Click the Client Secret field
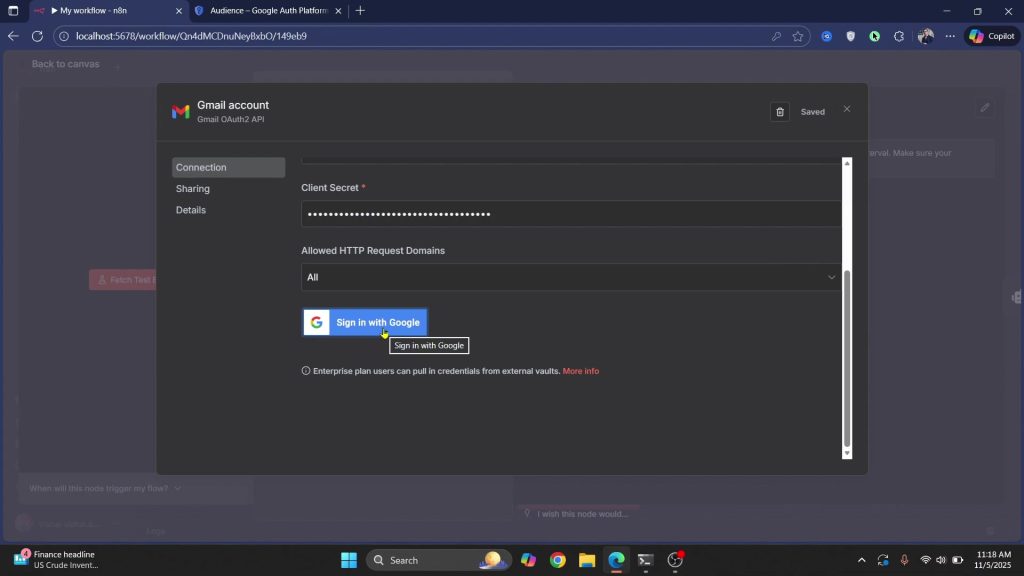Image resolution: width=1024 pixels, height=576 pixels. (570, 214)
